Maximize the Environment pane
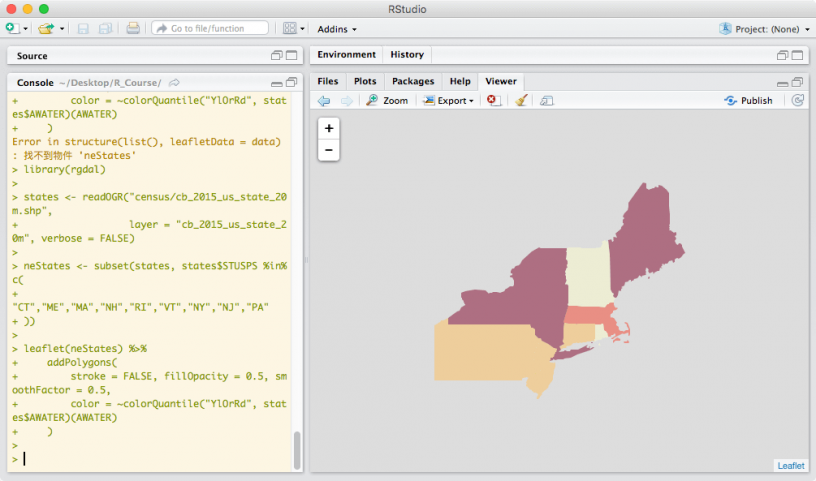 [x=797, y=55]
